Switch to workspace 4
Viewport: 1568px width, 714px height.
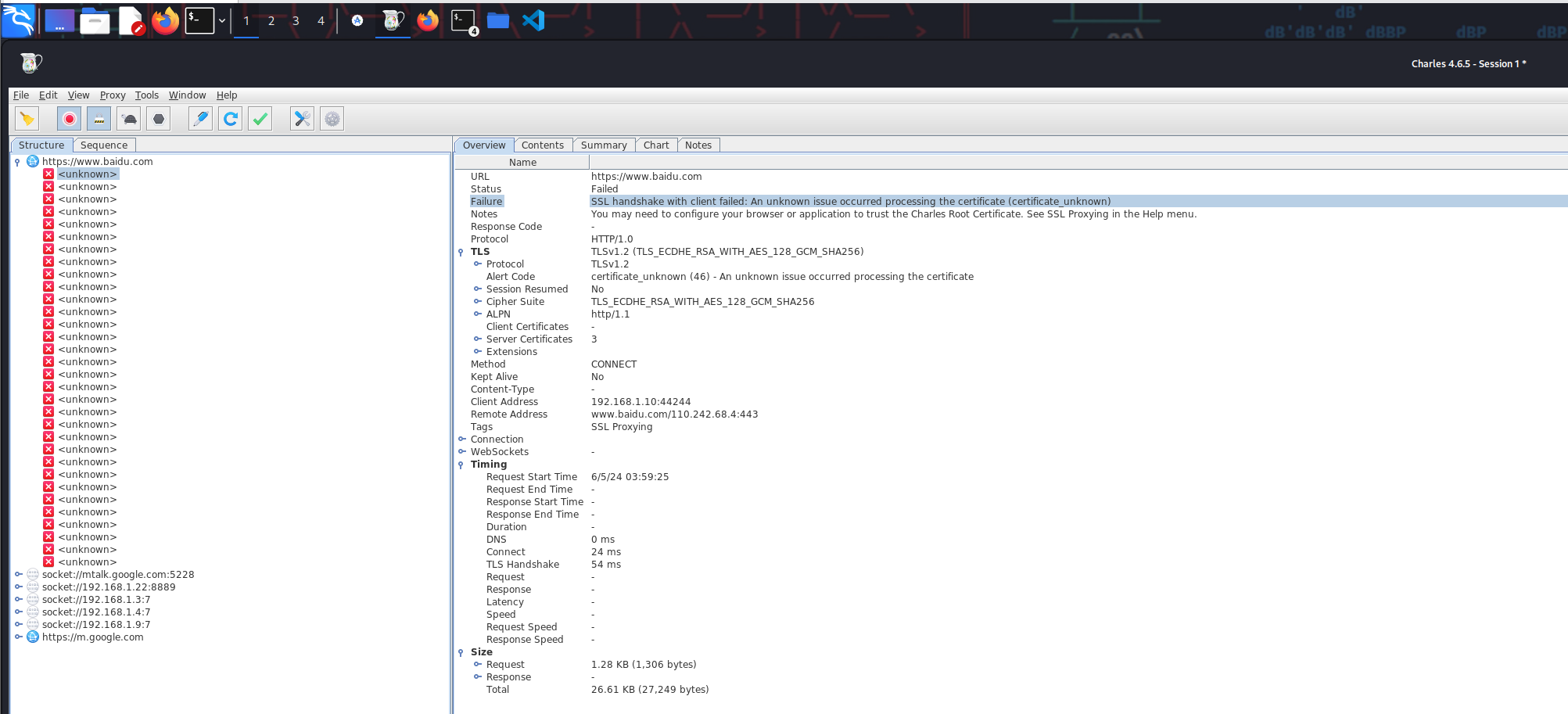click(x=321, y=21)
